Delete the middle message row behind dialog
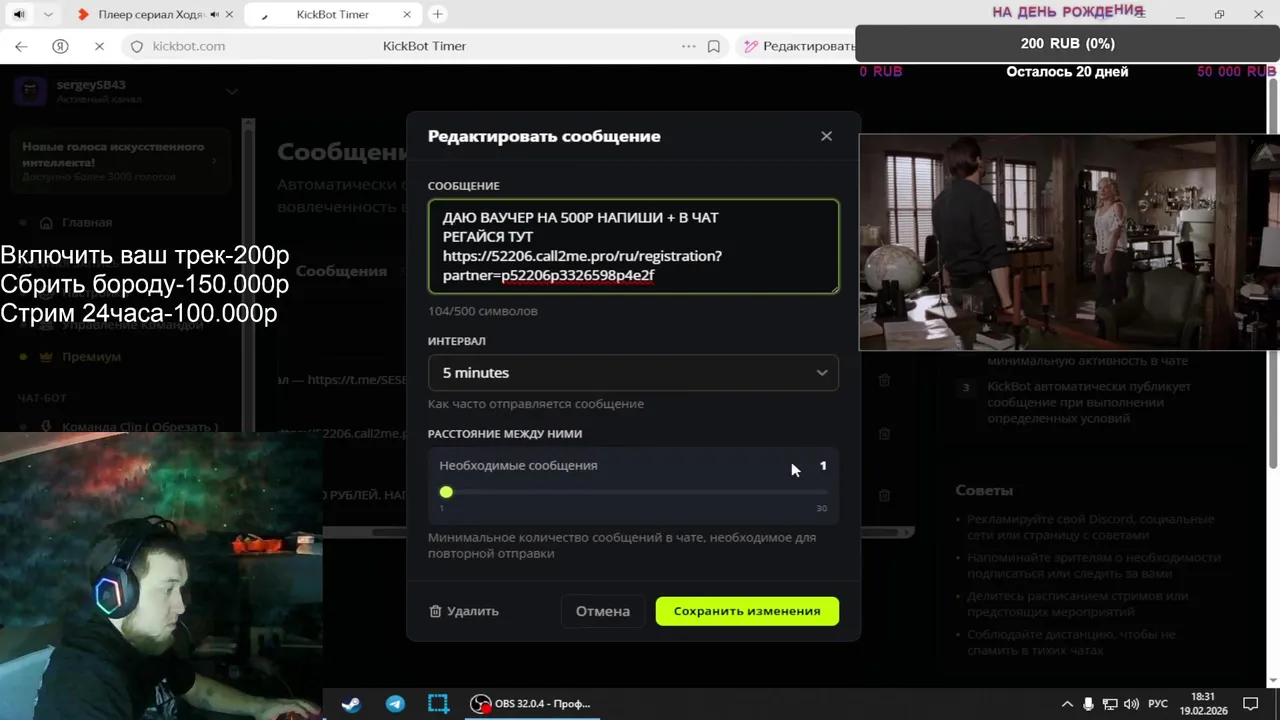Image resolution: width=1280 pixels, height=720 pixels. tap(884, 434)
